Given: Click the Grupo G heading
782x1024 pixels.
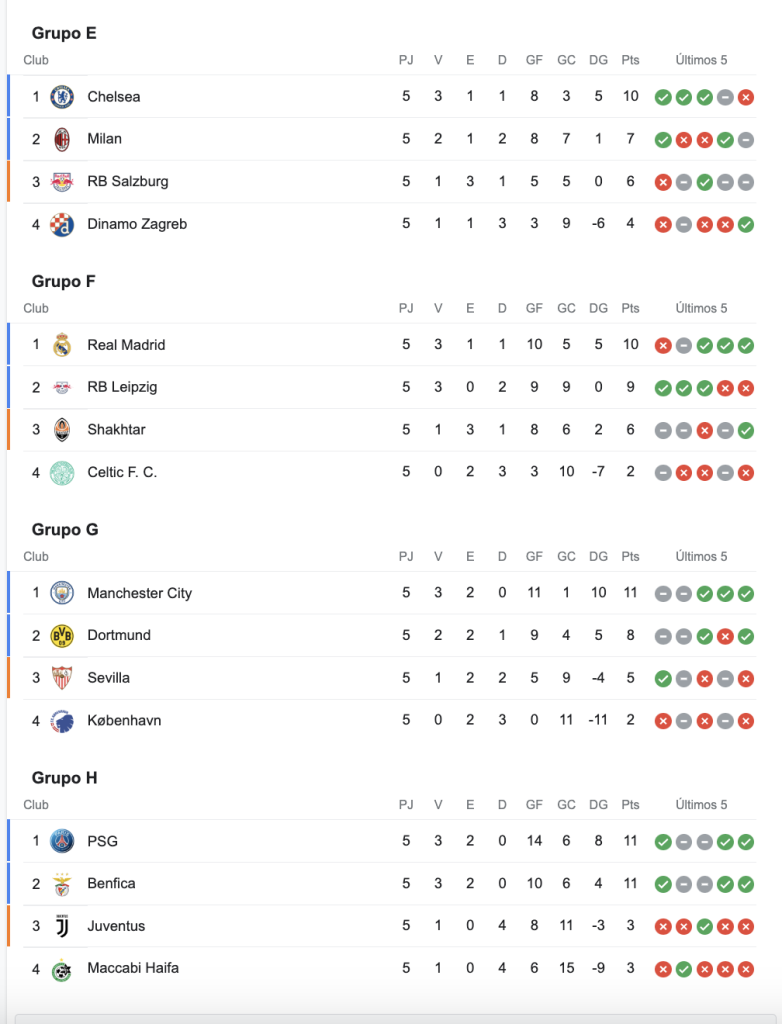Looking at the screenshot, I should coord(65,529).
